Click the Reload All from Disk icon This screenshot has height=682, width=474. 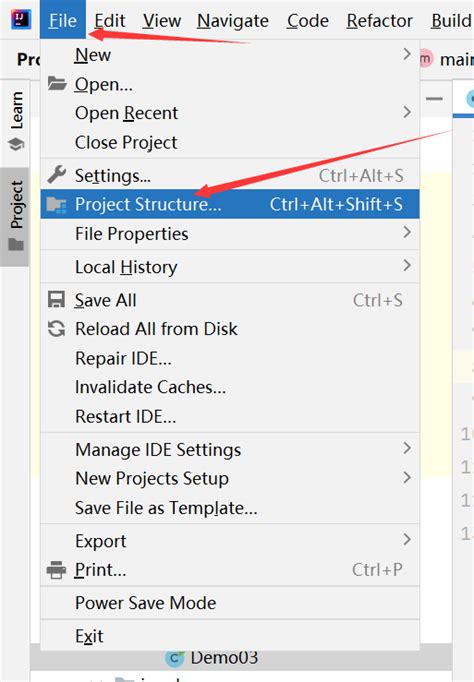click(x=57, y=329)
